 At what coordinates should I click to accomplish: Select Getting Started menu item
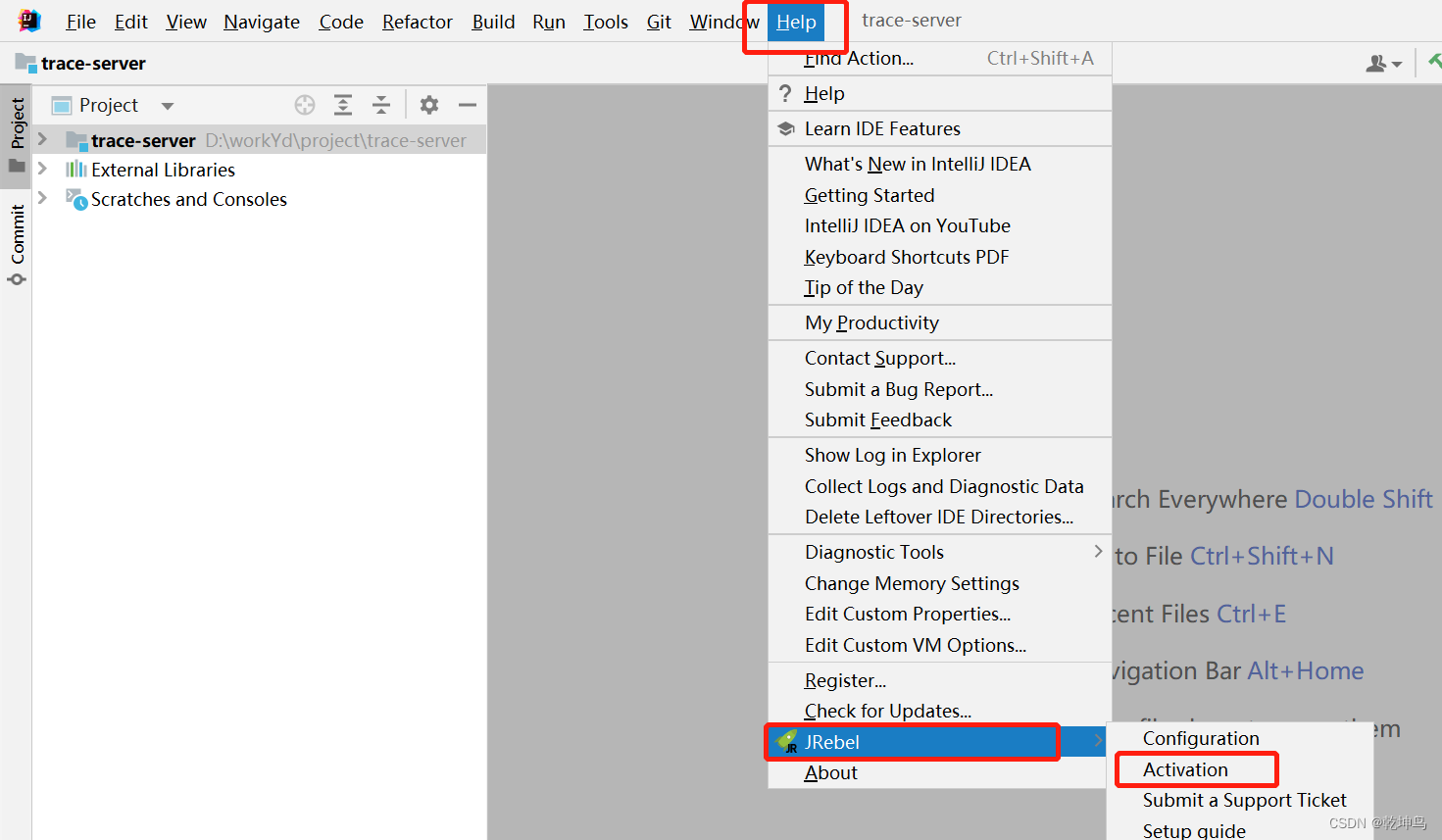[940, 195]
